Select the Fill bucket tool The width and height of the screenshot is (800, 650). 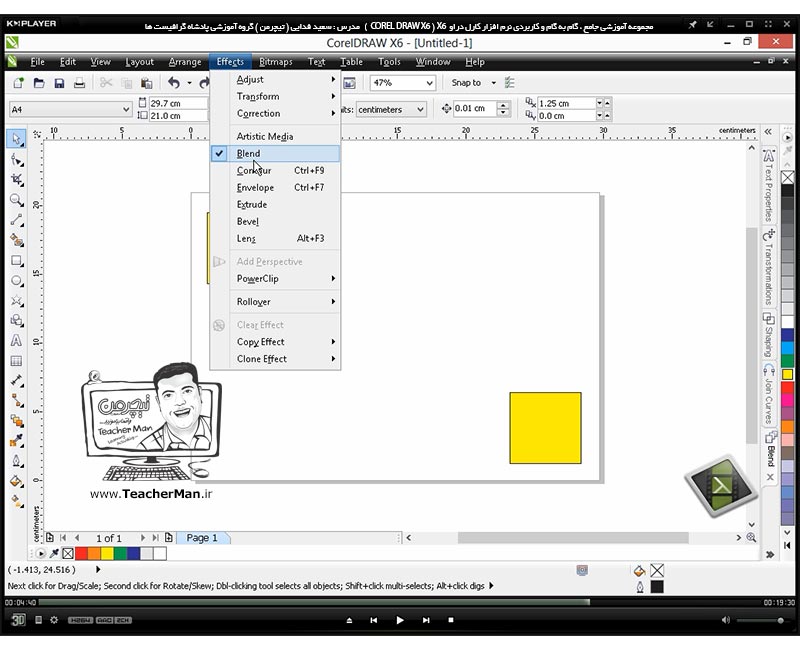click(16, 481)
